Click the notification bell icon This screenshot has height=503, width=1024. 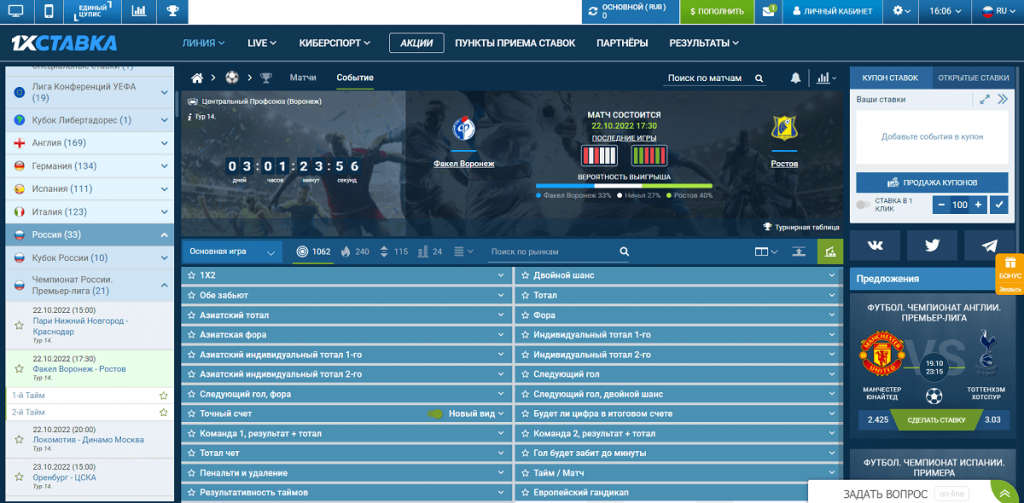796,78
